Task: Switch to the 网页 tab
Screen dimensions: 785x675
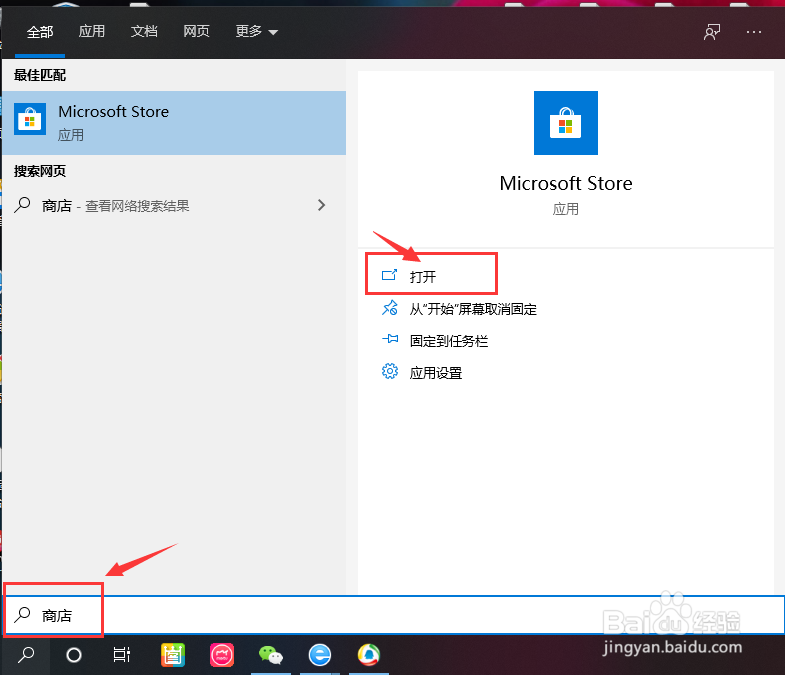Action: pyautogui.click(x=196, y=32)
